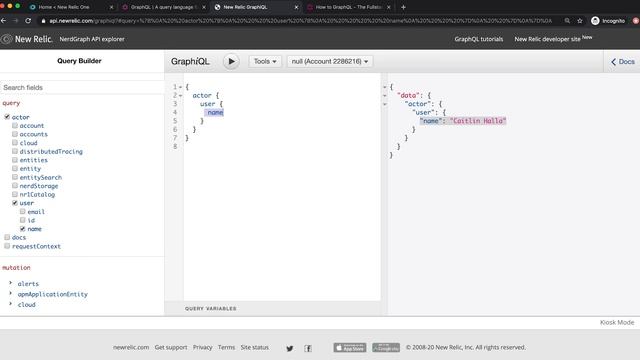The height and width of the screenshot is (360, 640).
Task: Open the Privacy footer link
Action: pos(202,347)
